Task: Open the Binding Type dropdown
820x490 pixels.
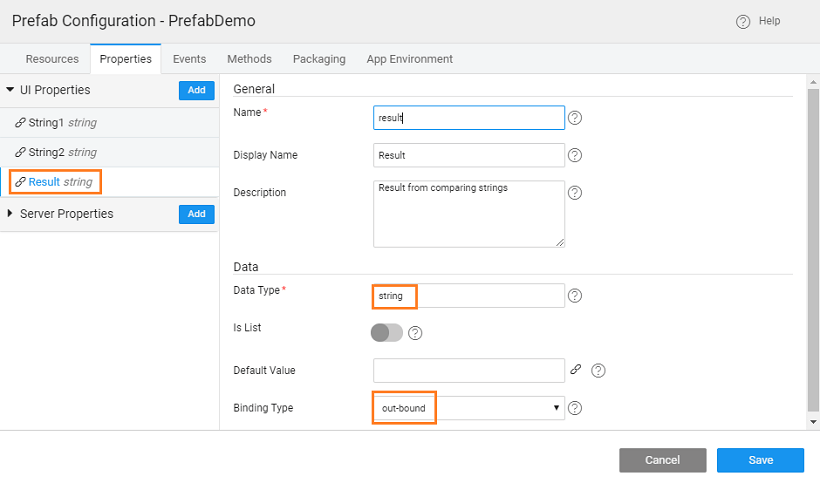Action: click(468, 408)
